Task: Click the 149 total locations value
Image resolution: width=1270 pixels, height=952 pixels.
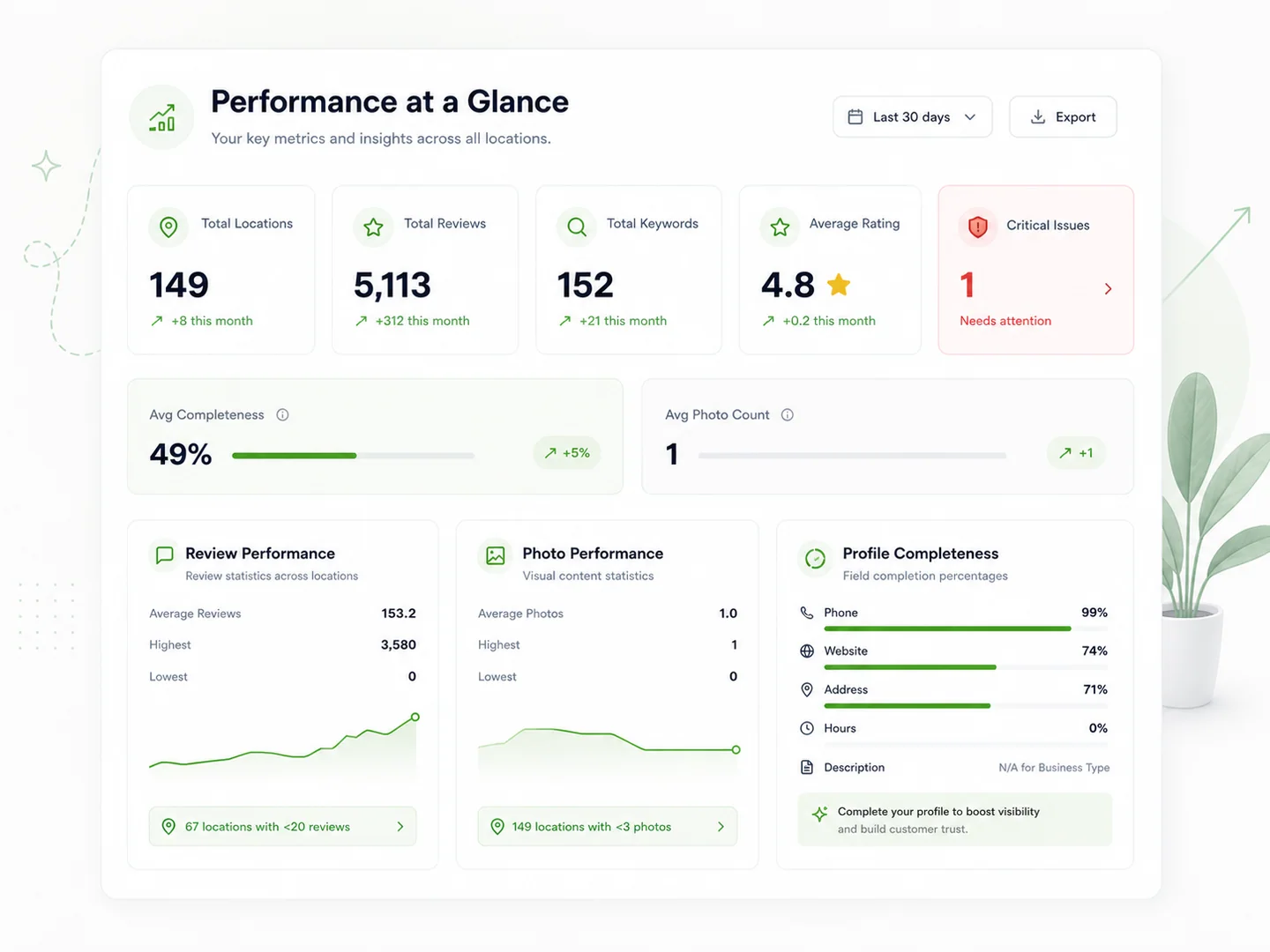Action: [179, 286]
